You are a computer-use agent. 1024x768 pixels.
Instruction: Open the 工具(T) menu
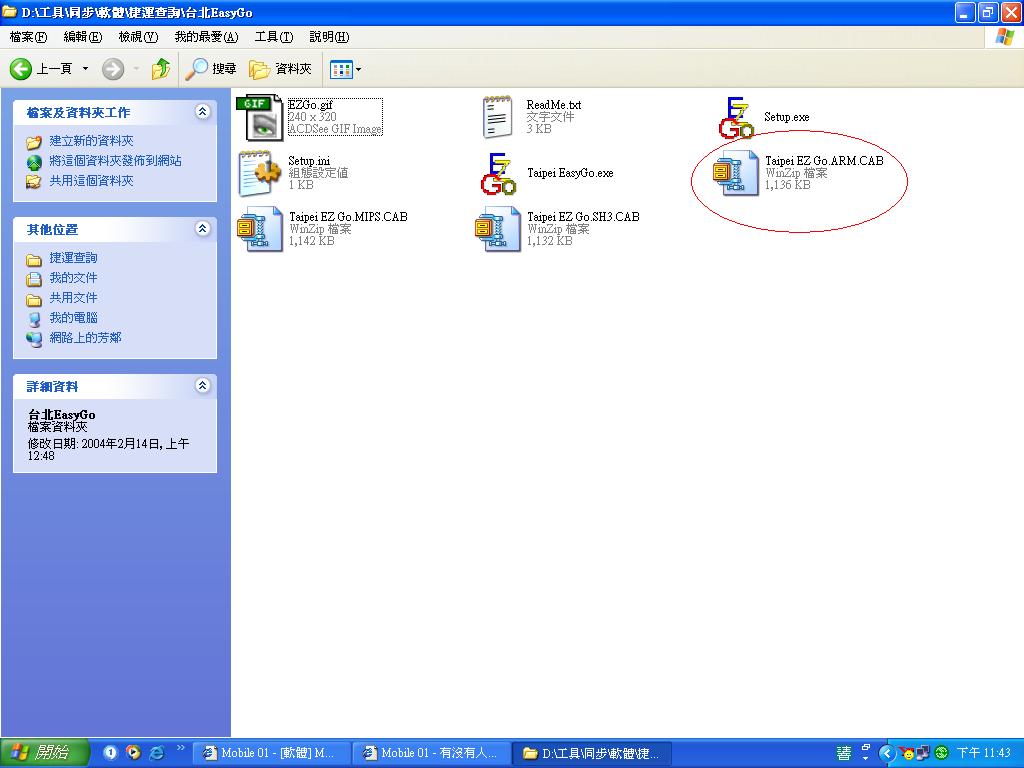tap(274, 37)
